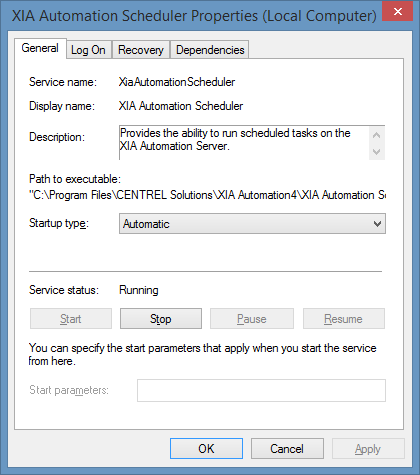Expand the Startup type dropdown
Viewport: 420px width, 475px height.
[252, 224]
